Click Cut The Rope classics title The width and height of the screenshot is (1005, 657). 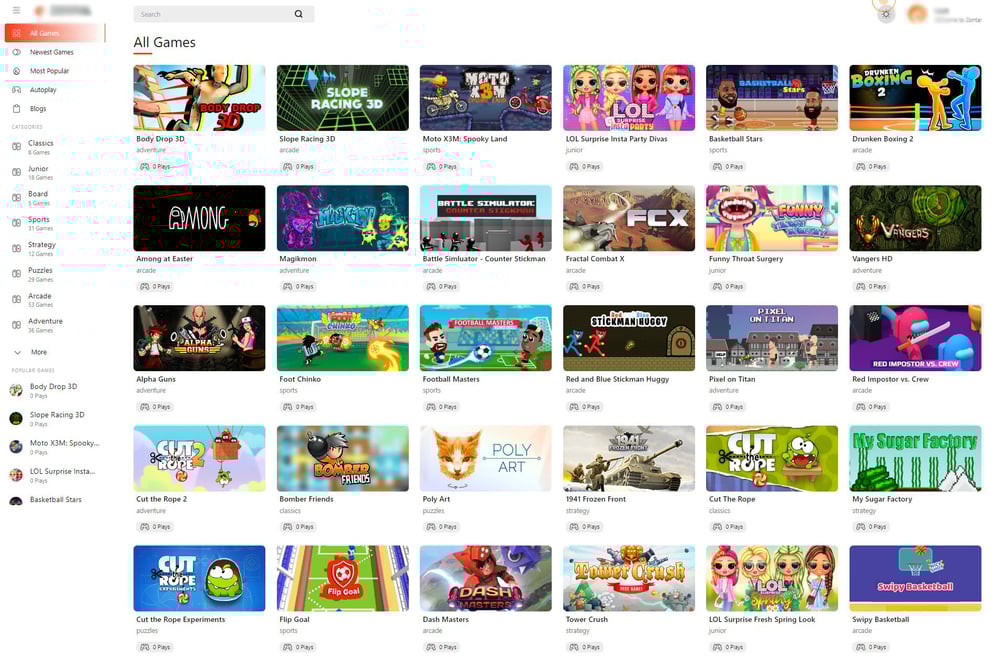point(732,499)
